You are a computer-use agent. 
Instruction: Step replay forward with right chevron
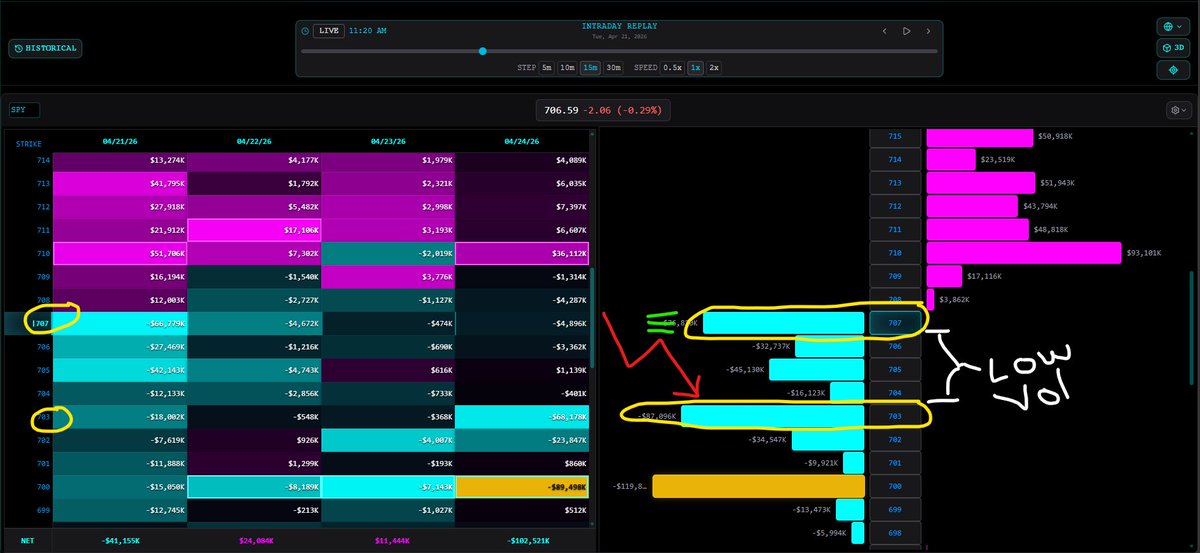tap(928, 31)
